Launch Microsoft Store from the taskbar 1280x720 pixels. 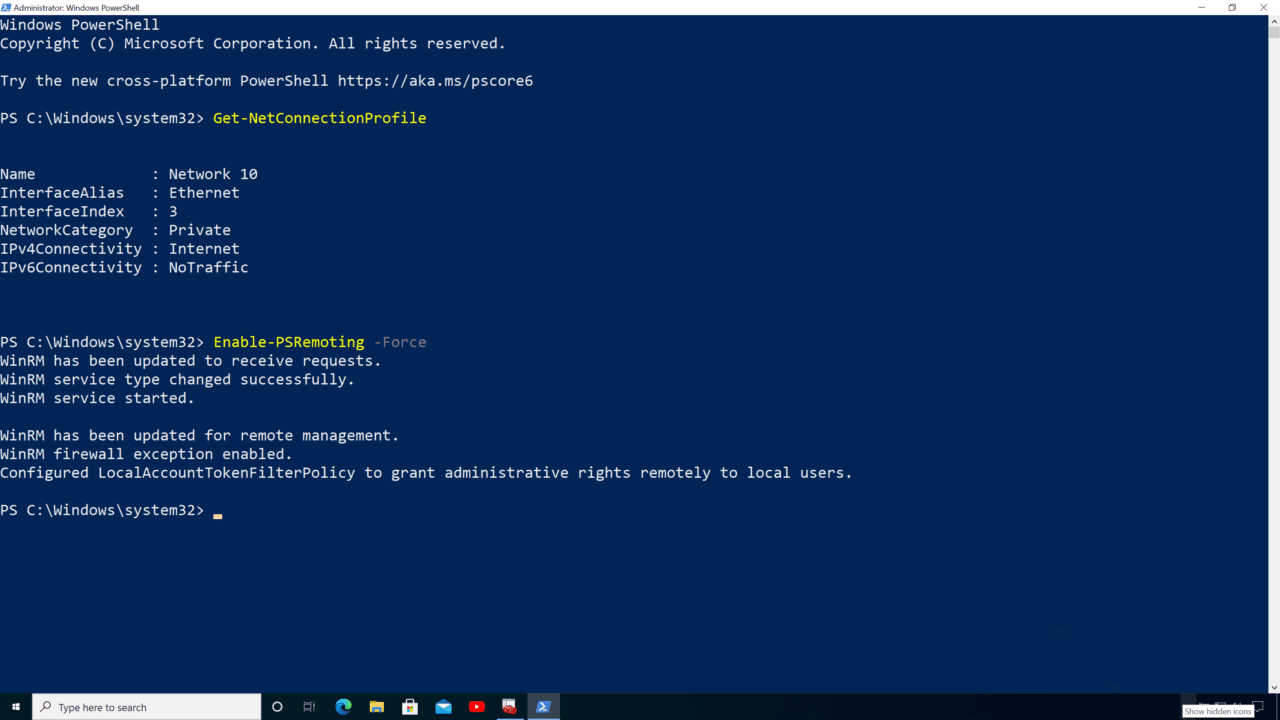click(x=410, y=707)
